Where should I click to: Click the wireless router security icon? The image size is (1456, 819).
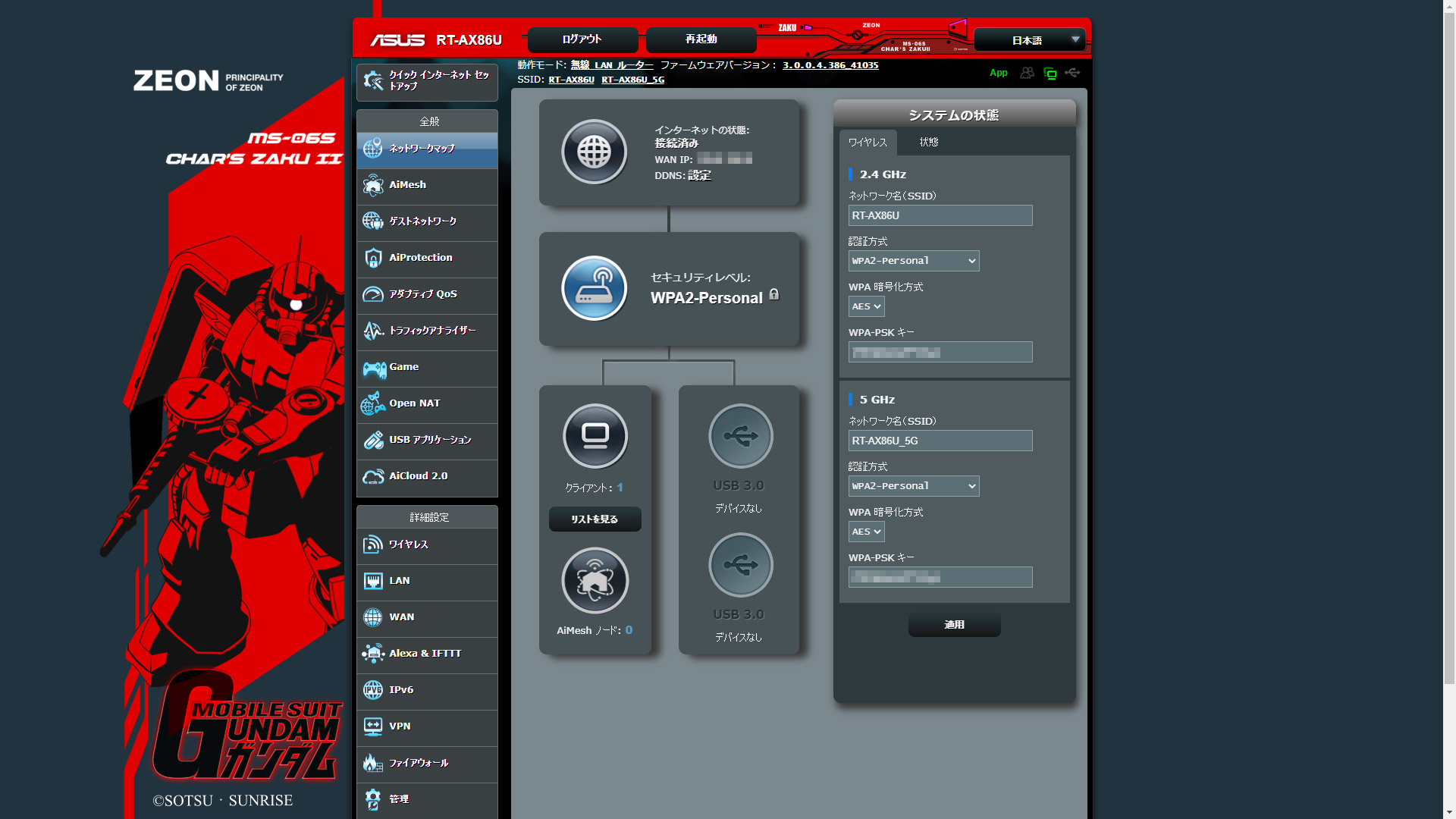coord(594,288)
